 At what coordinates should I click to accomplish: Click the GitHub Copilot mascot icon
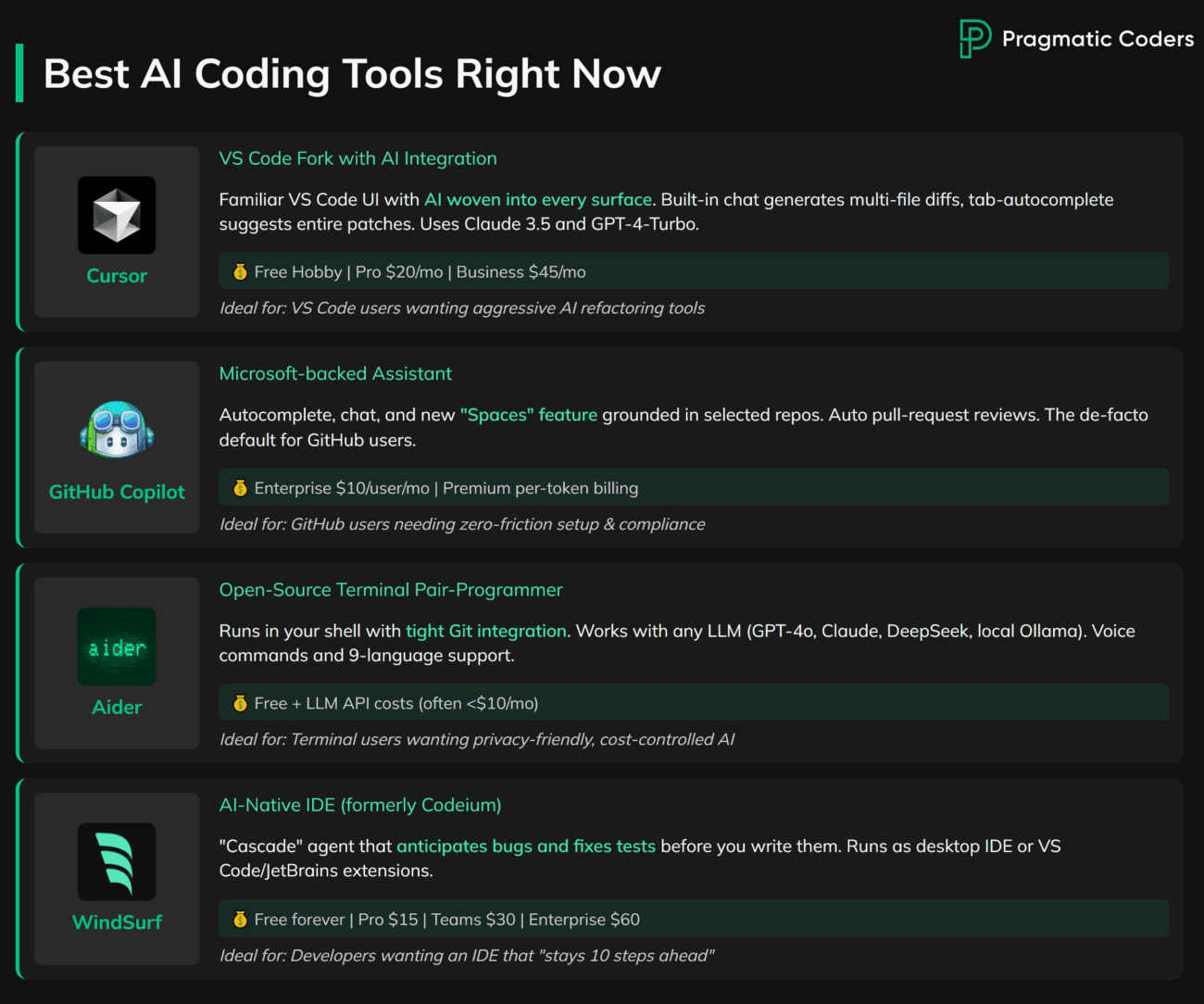click(x=117, y=430)
